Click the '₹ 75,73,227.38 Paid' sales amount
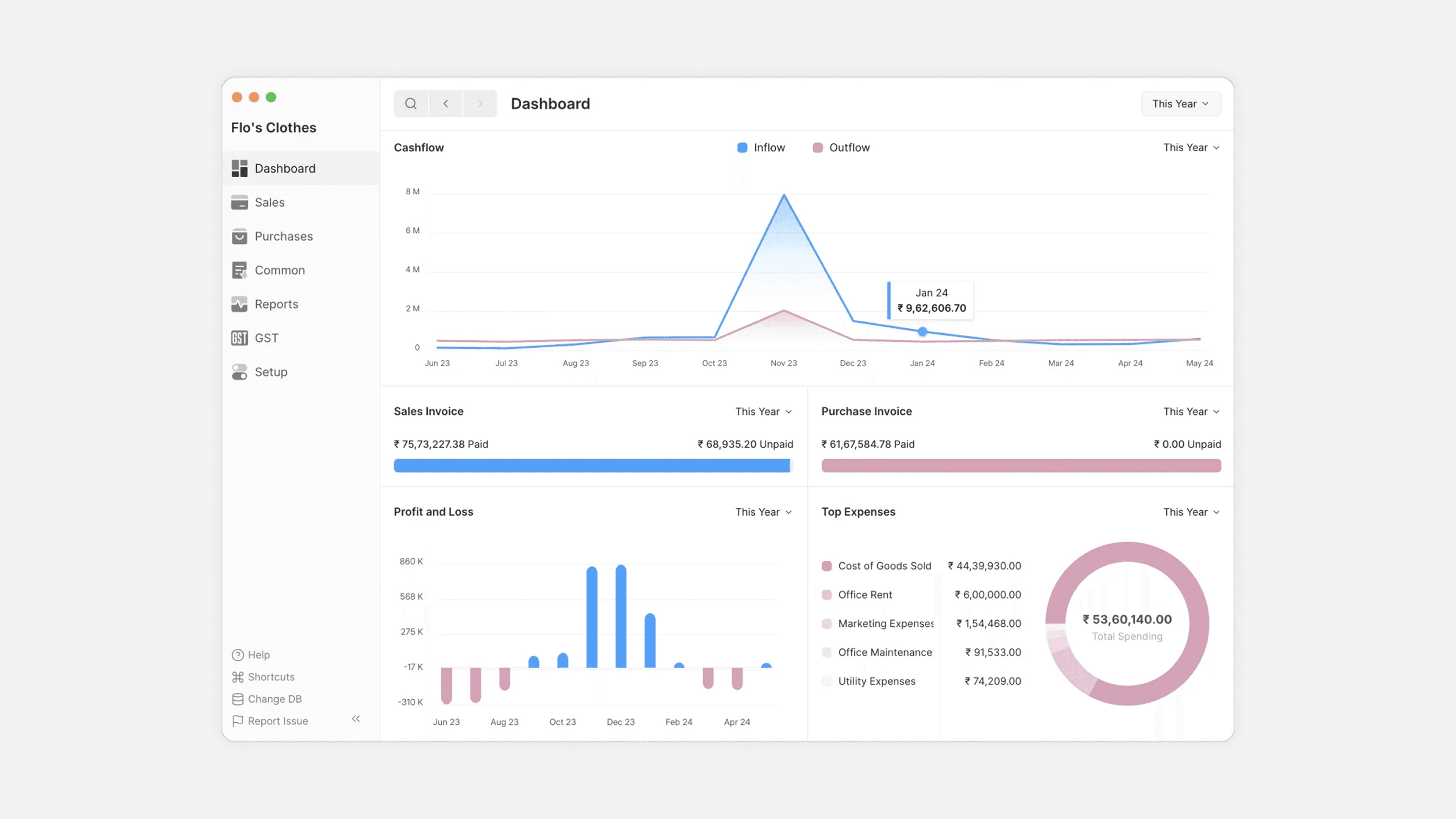 click(x=441, y=444)
